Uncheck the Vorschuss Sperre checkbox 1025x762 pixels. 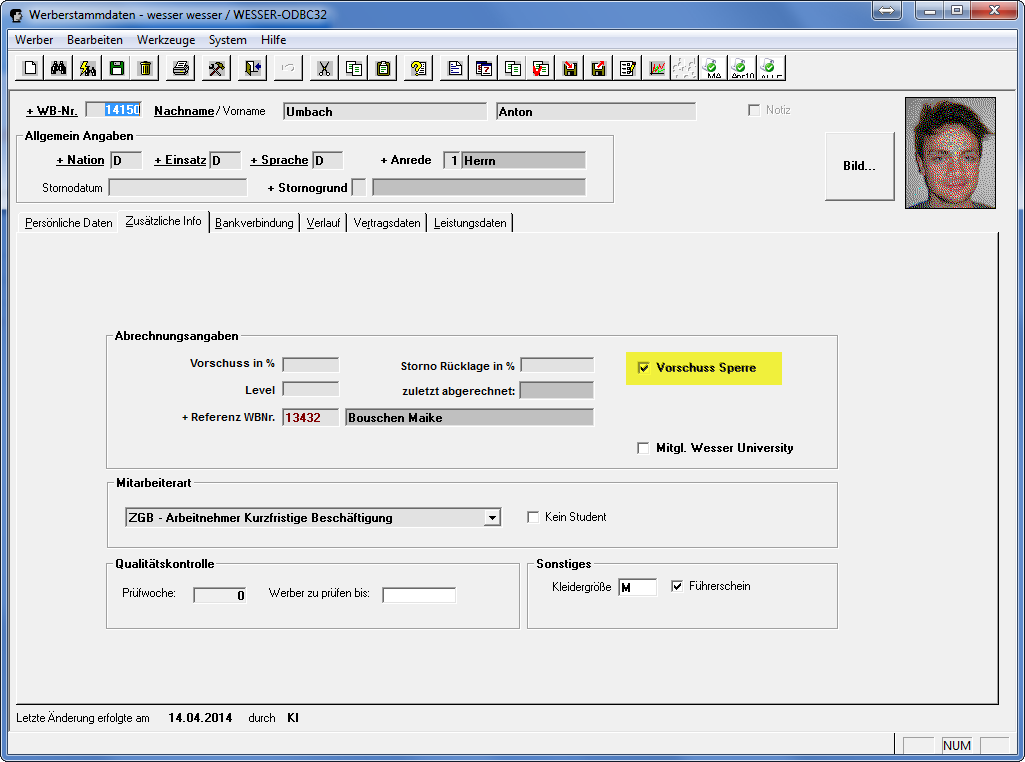click(x=644, y=368)
